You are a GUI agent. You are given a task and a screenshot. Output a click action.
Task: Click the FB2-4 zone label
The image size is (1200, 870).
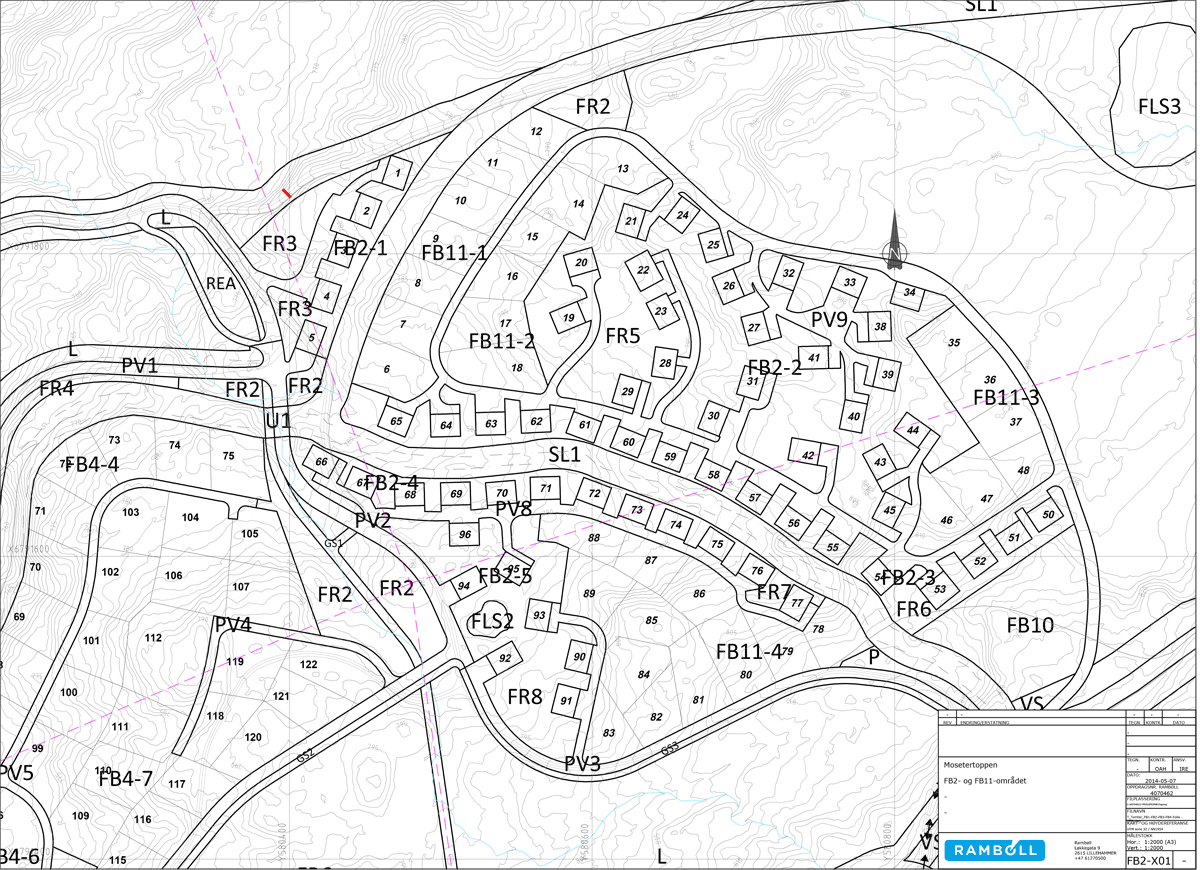(392, 483)
